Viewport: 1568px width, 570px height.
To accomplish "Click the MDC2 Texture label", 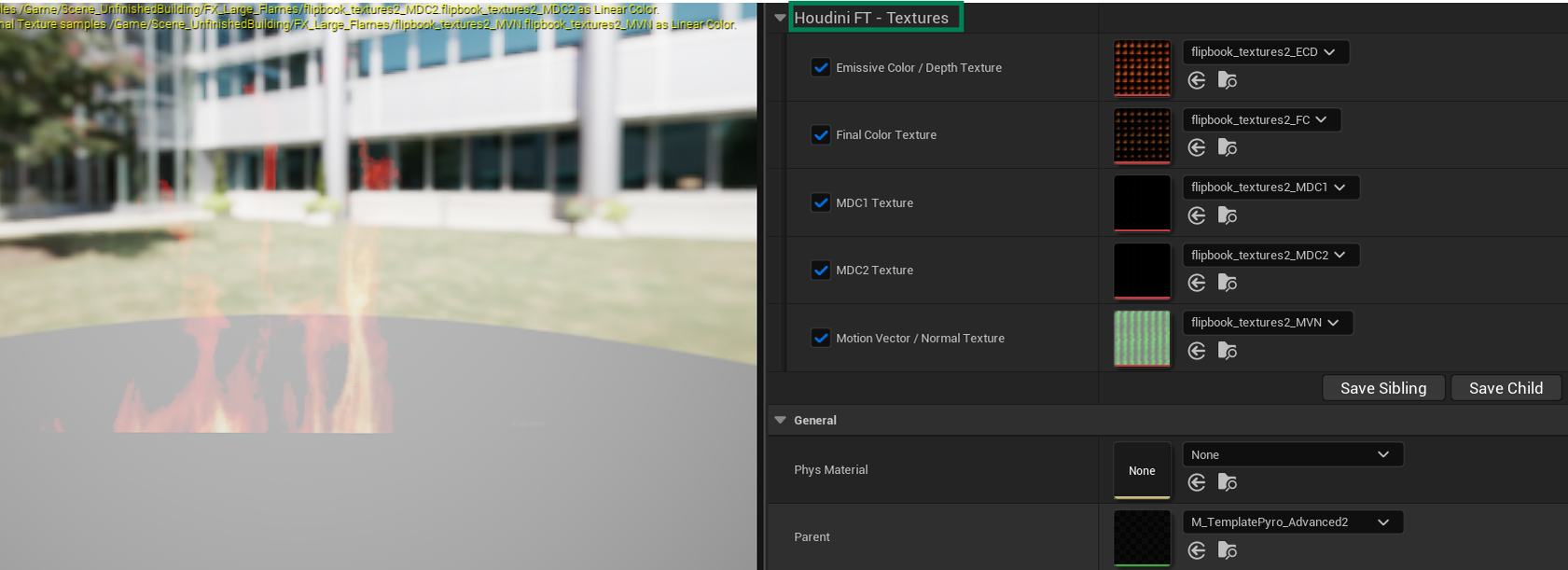I will pyautogui.click(x=875, y=270).
